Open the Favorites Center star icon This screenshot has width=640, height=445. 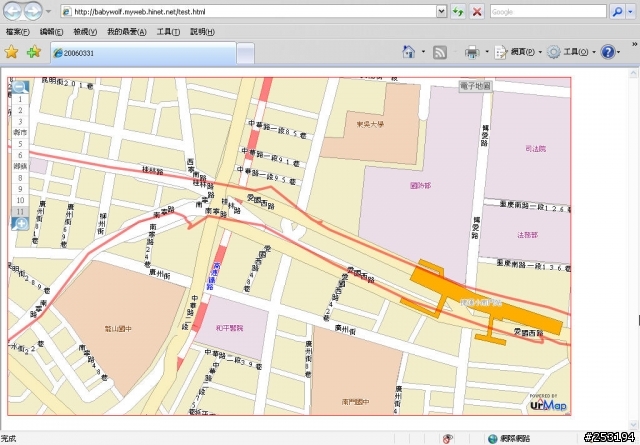point(11,52)
